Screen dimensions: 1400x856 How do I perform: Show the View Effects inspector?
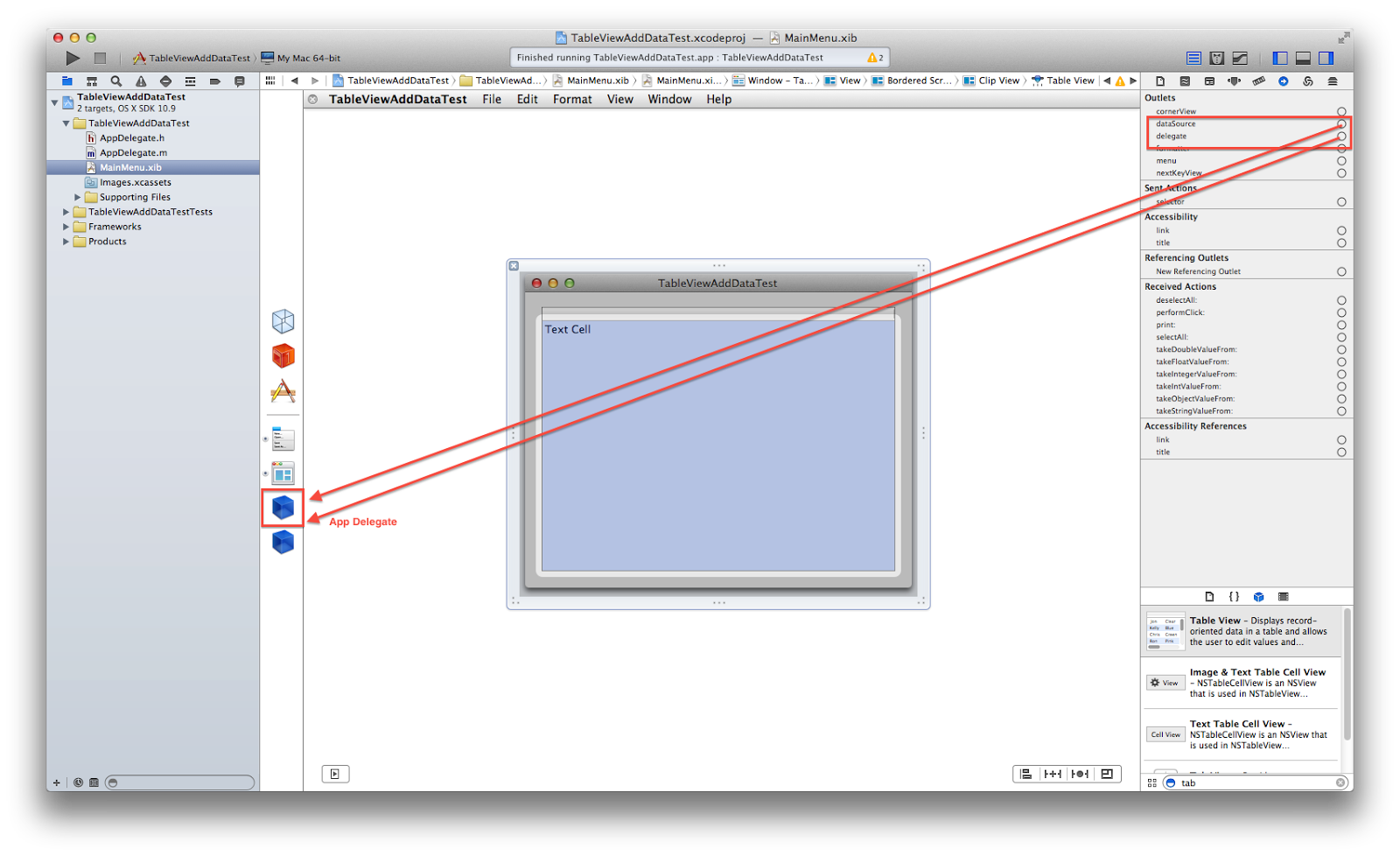tap(1333, 81)
